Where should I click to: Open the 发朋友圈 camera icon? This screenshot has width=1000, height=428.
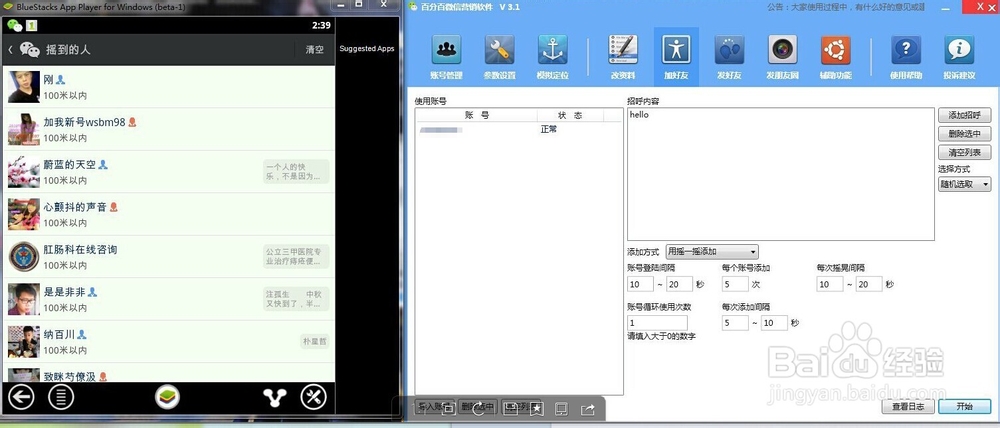783,50
